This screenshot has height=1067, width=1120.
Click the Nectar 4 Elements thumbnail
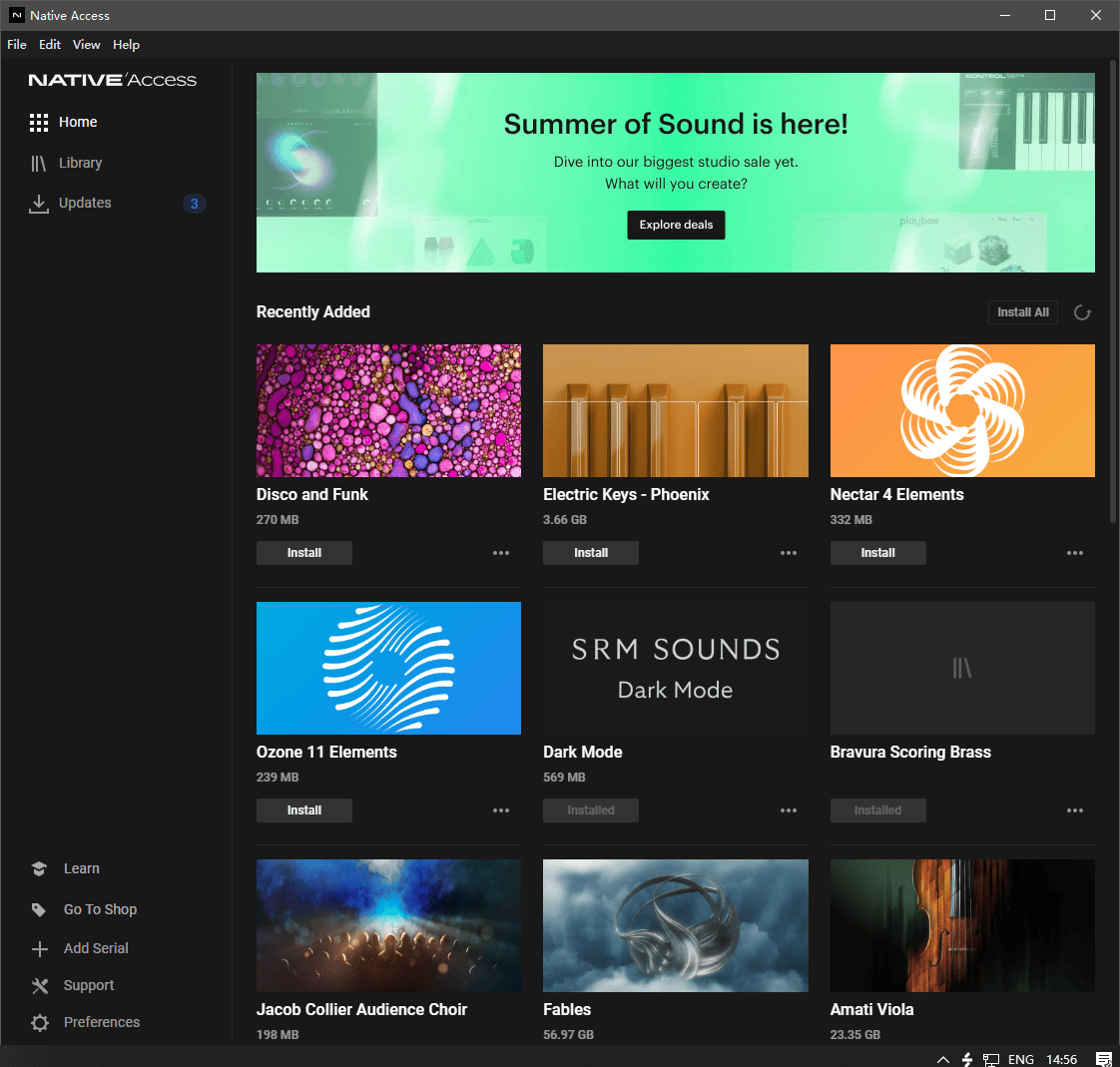[x=962, y=410]
